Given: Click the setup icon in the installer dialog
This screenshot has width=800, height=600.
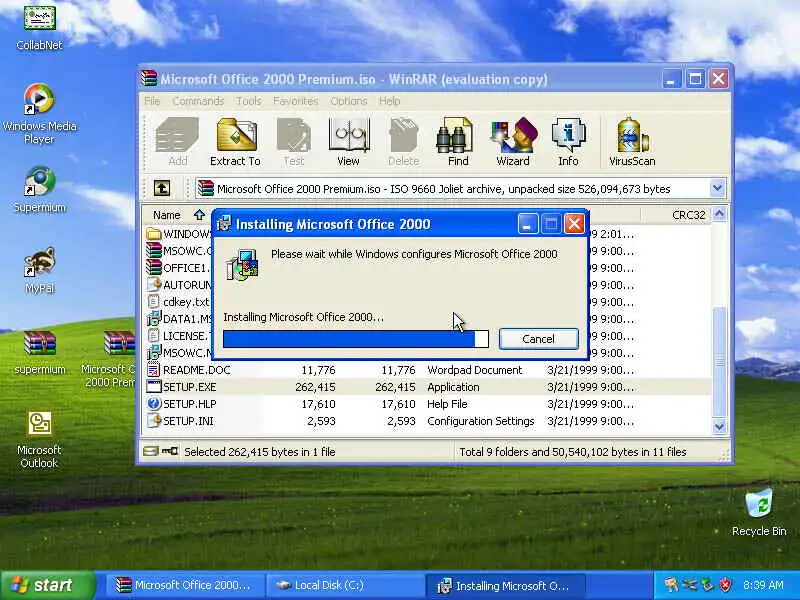Looking at the screenshot, I should tap(242, 265).
